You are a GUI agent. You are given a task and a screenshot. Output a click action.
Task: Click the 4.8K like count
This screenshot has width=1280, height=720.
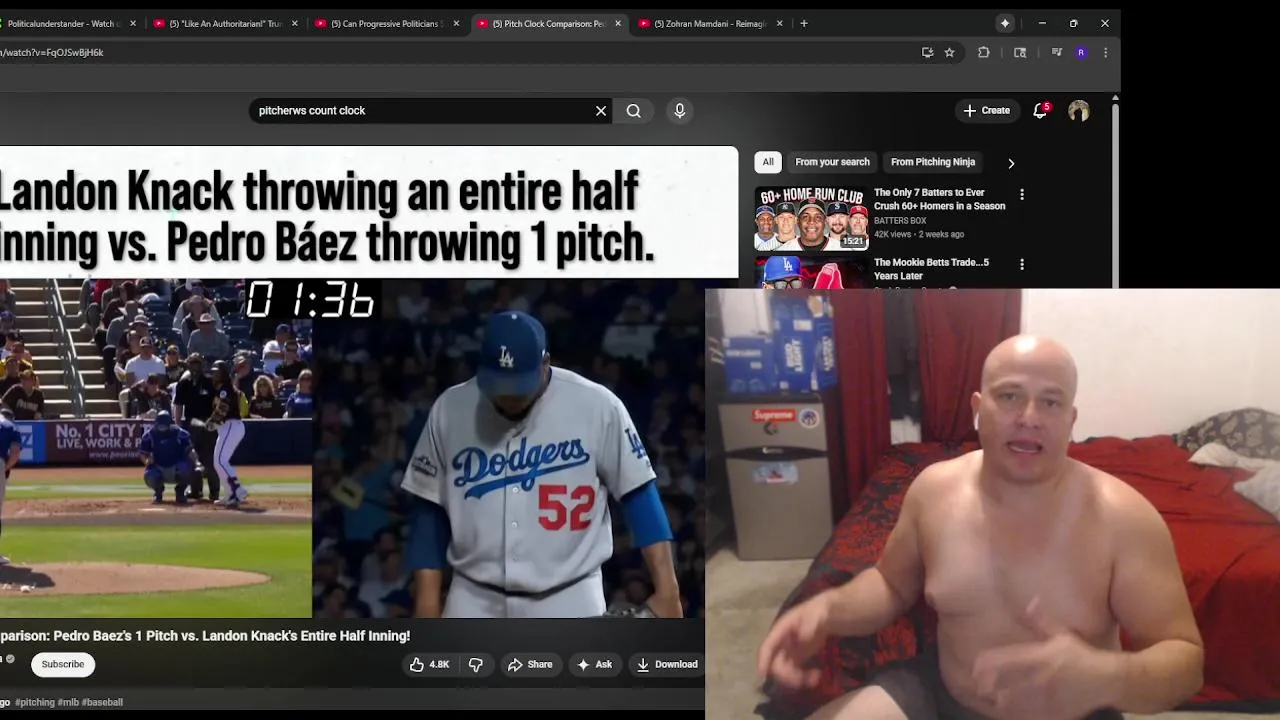pyautogui.click(x=439, y=664)
